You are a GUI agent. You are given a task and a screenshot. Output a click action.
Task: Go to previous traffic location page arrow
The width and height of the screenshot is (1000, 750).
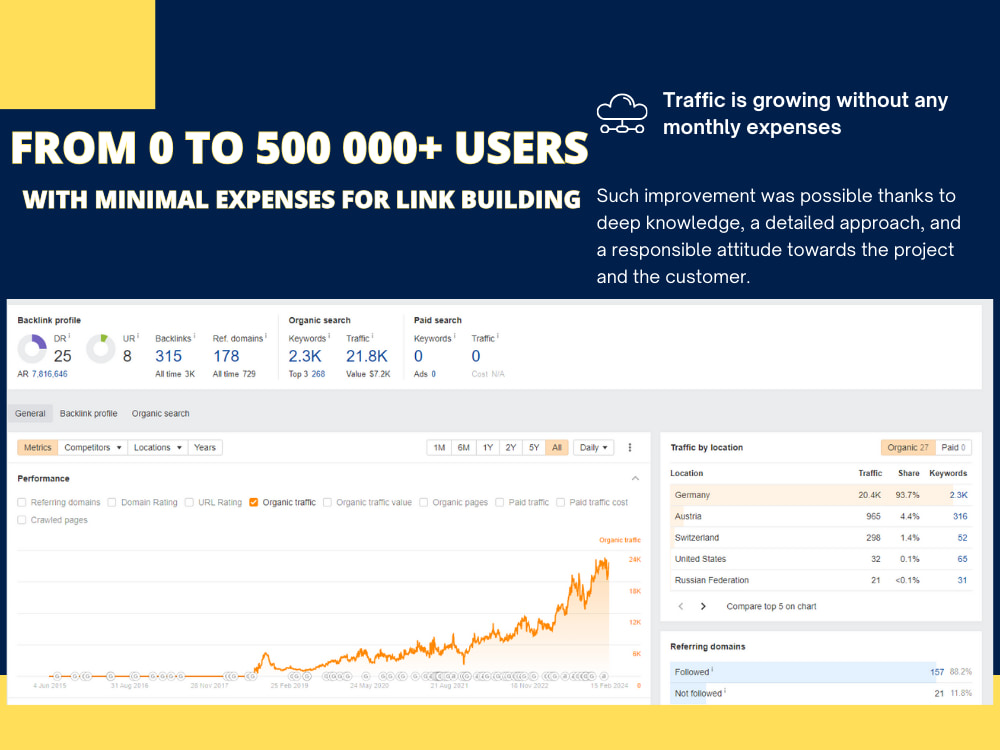tap(680, 607)
